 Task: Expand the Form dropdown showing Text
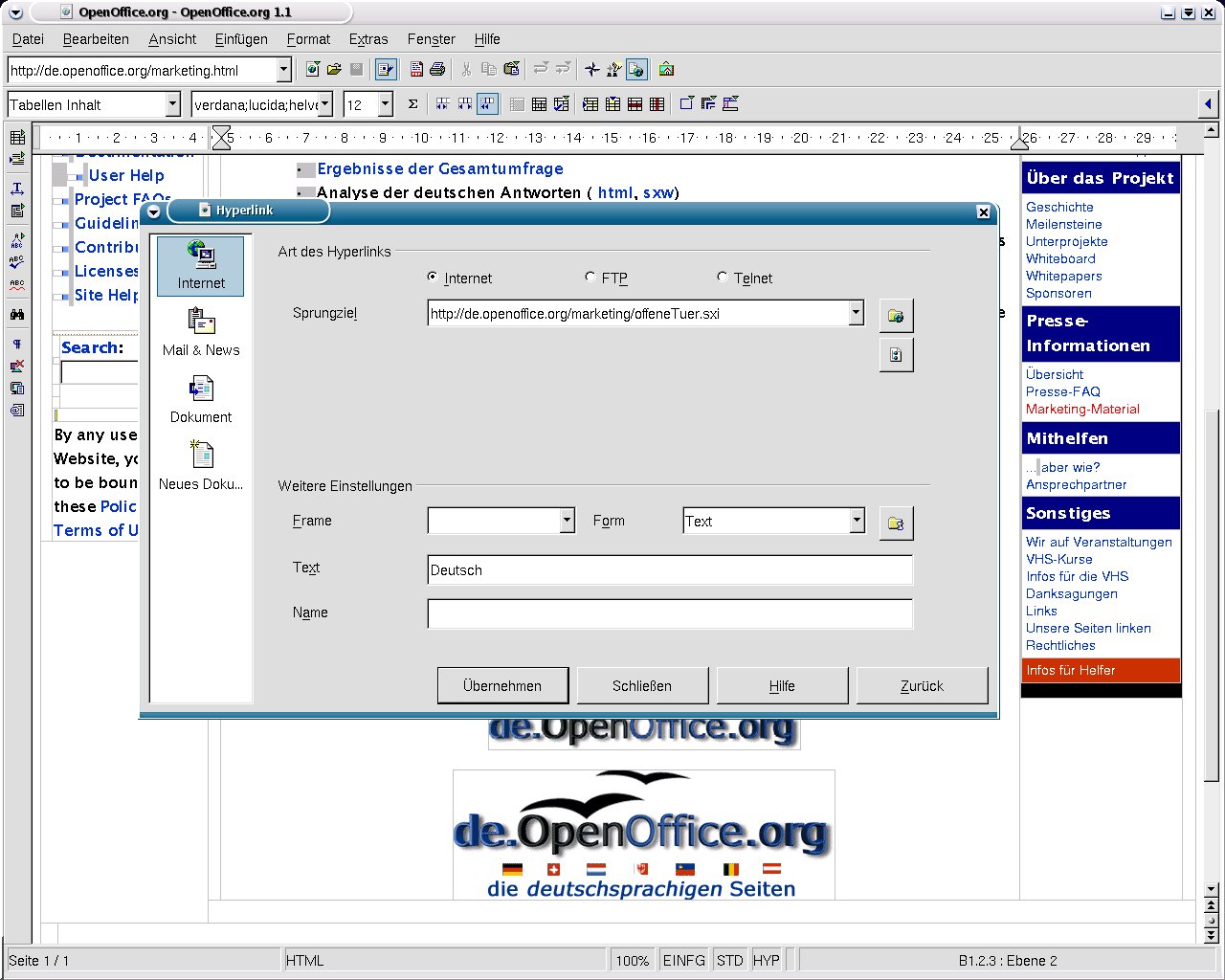856,521
